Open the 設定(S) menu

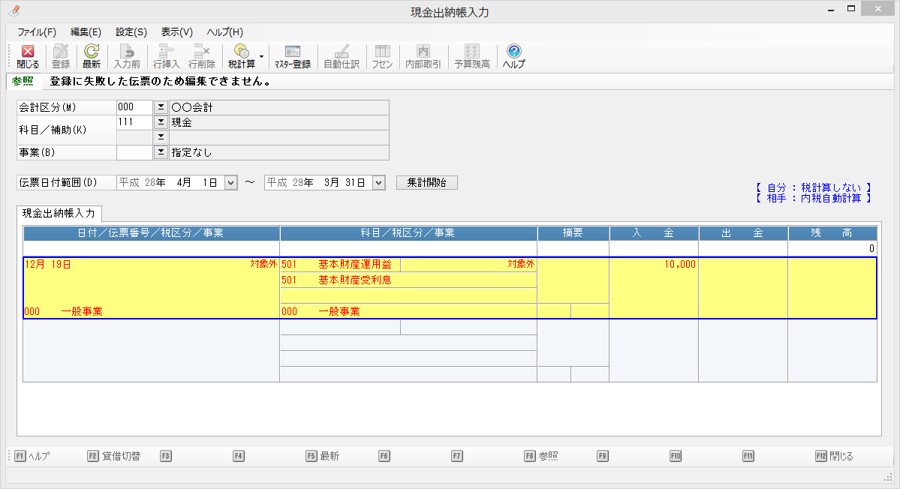tap(131, 32)
